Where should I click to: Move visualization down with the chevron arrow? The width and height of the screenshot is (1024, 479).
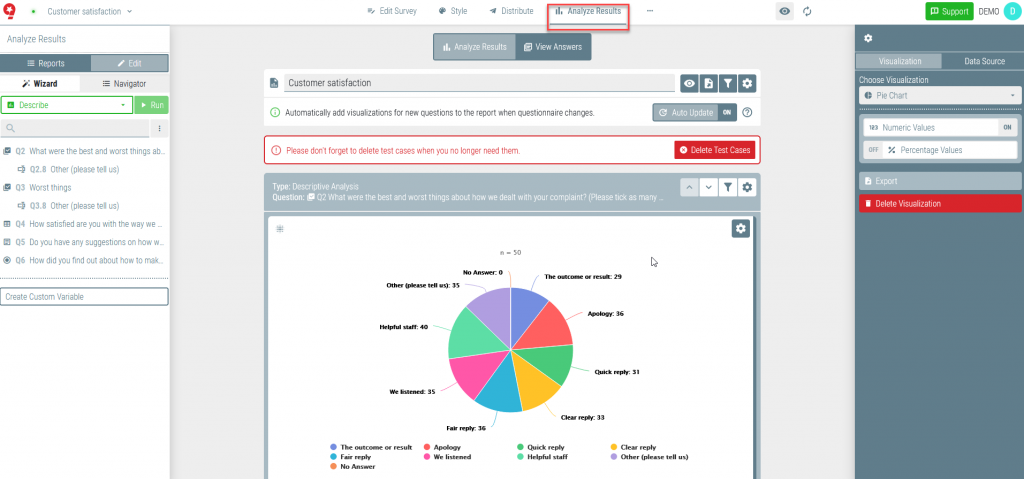tap(708, 187)
